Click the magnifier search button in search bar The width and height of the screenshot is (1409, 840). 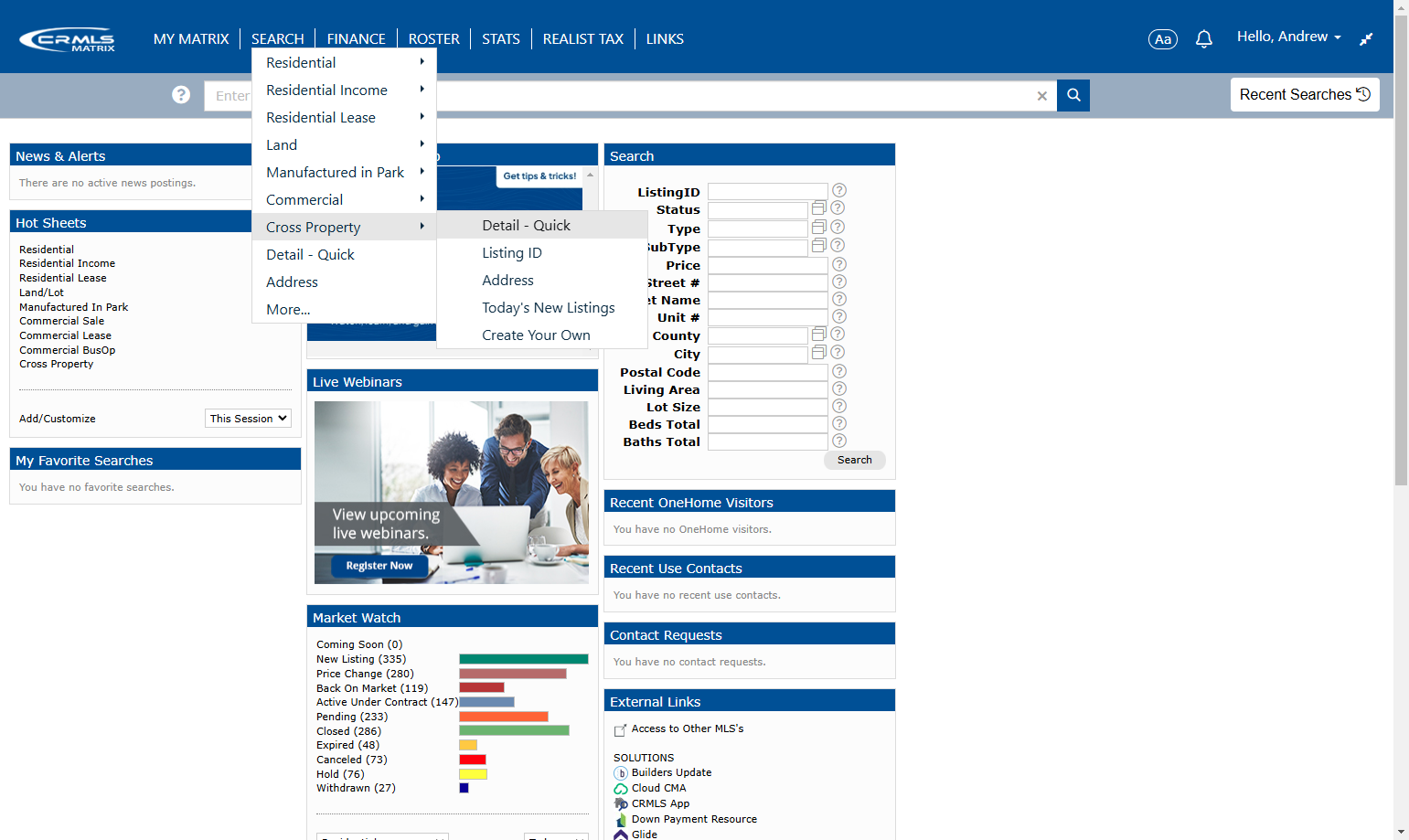pyautogui.click(x=1073, y=95)
